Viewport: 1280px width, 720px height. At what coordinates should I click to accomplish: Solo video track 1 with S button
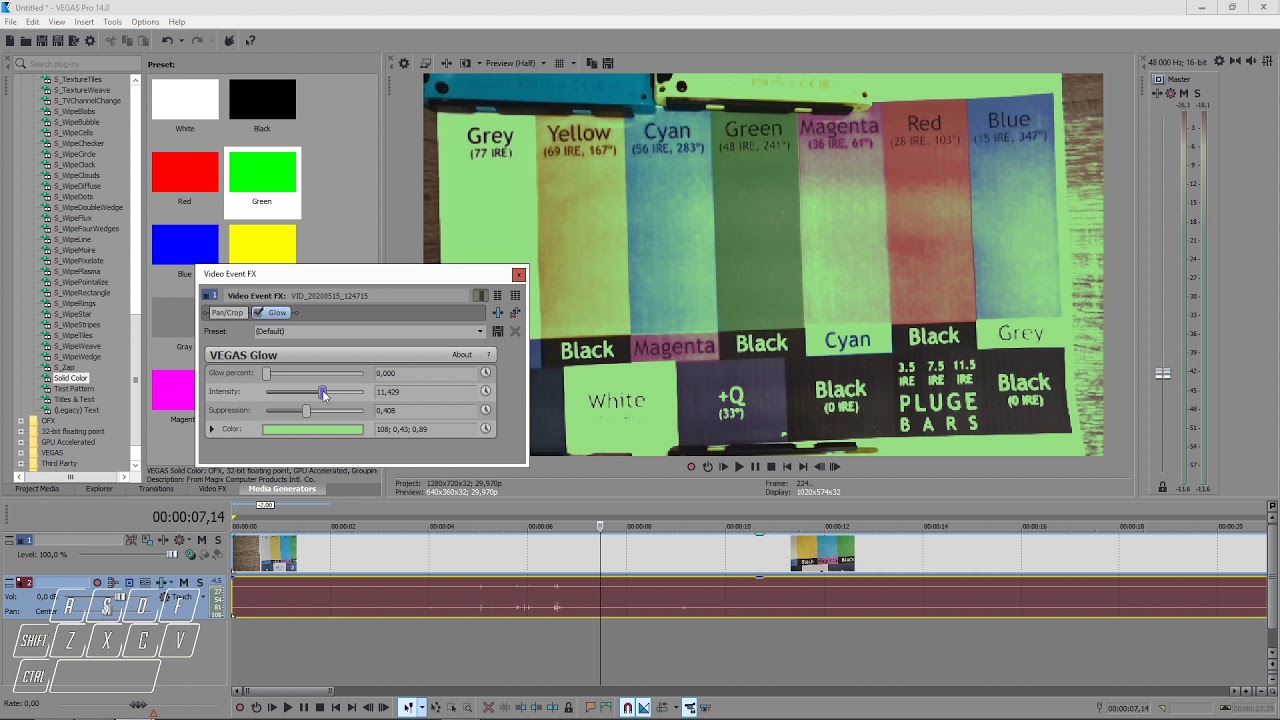click(217, 540)
